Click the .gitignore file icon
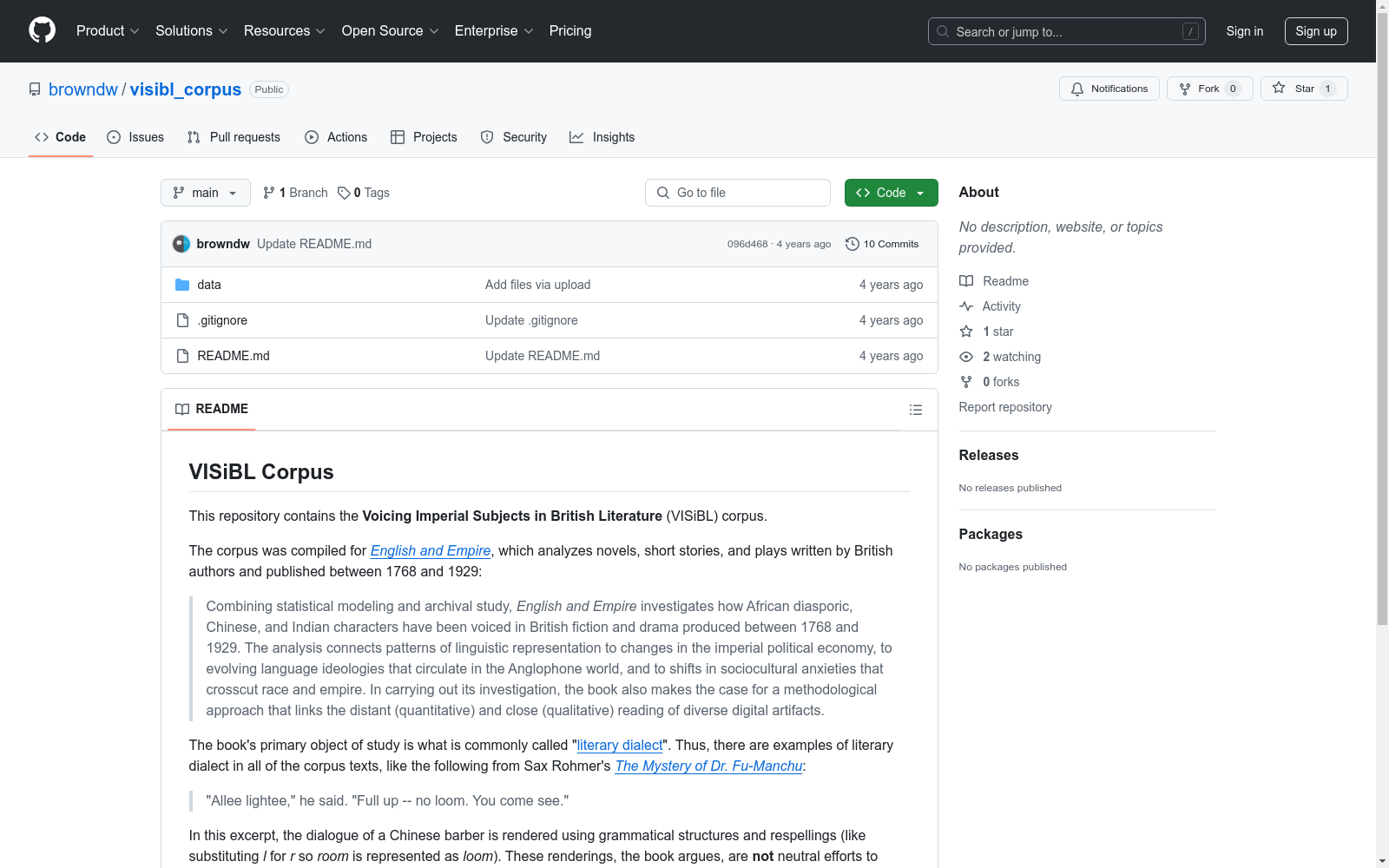The image size is (1389, 868). [182, 320]
